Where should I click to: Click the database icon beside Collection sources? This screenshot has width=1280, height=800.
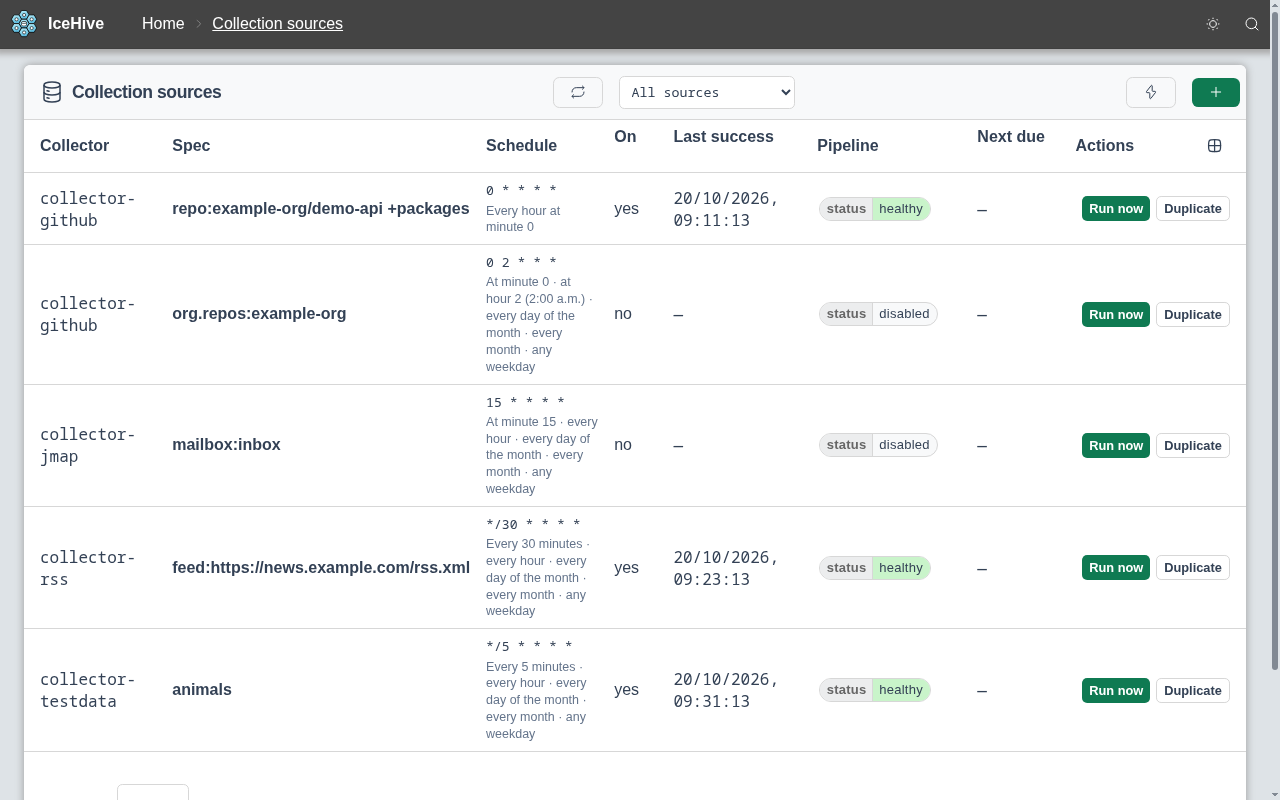[52, 92]
